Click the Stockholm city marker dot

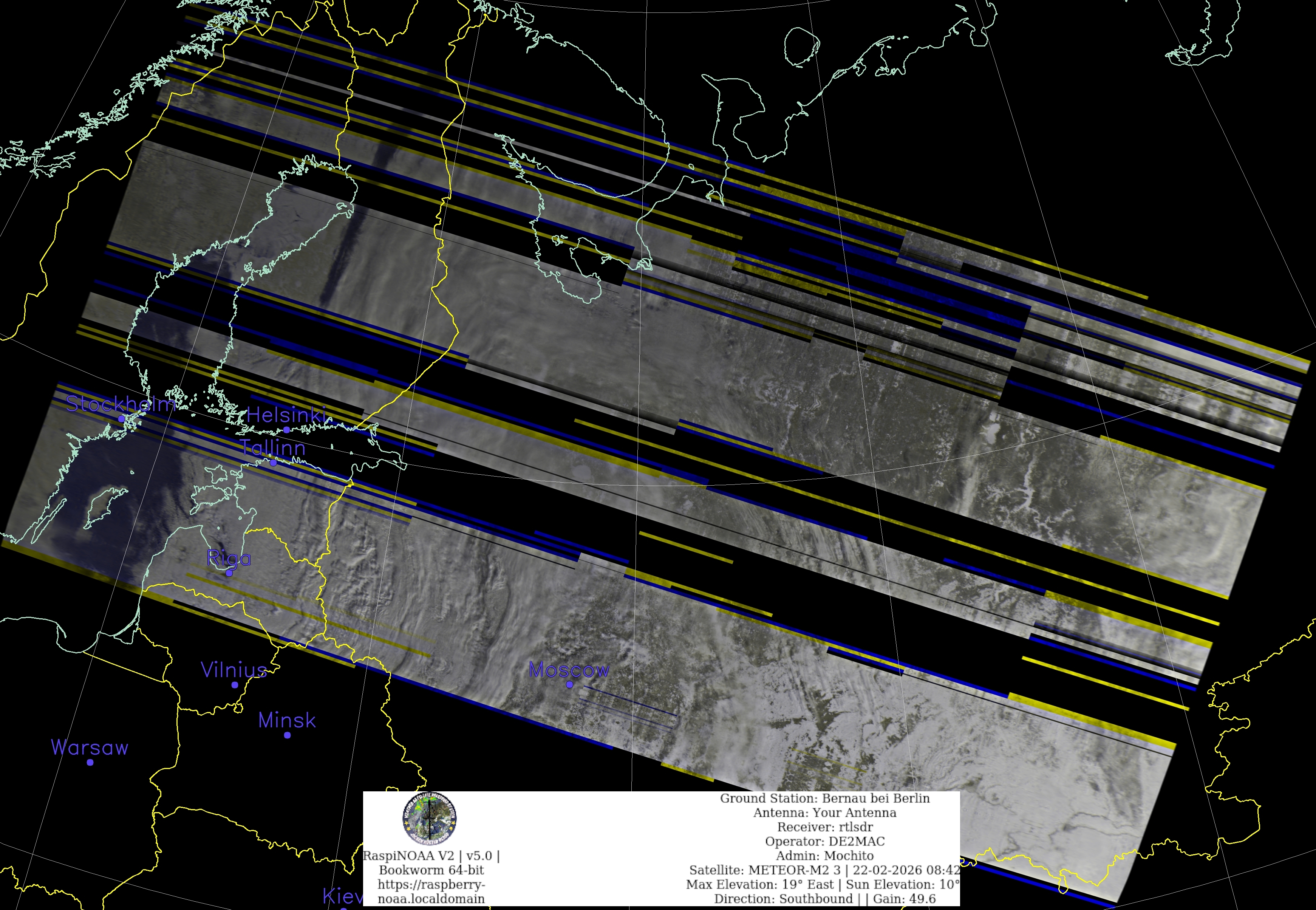click(121, 418)
